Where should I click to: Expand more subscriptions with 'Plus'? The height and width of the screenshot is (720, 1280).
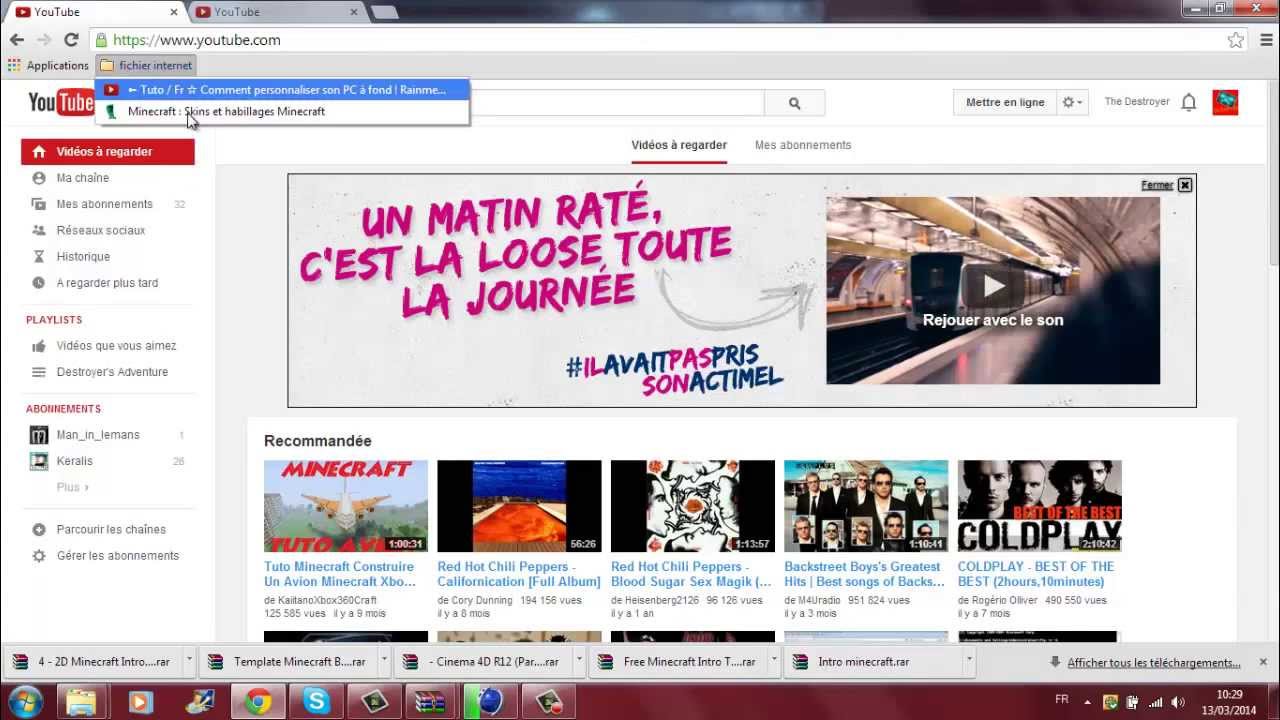pos(72,487)
